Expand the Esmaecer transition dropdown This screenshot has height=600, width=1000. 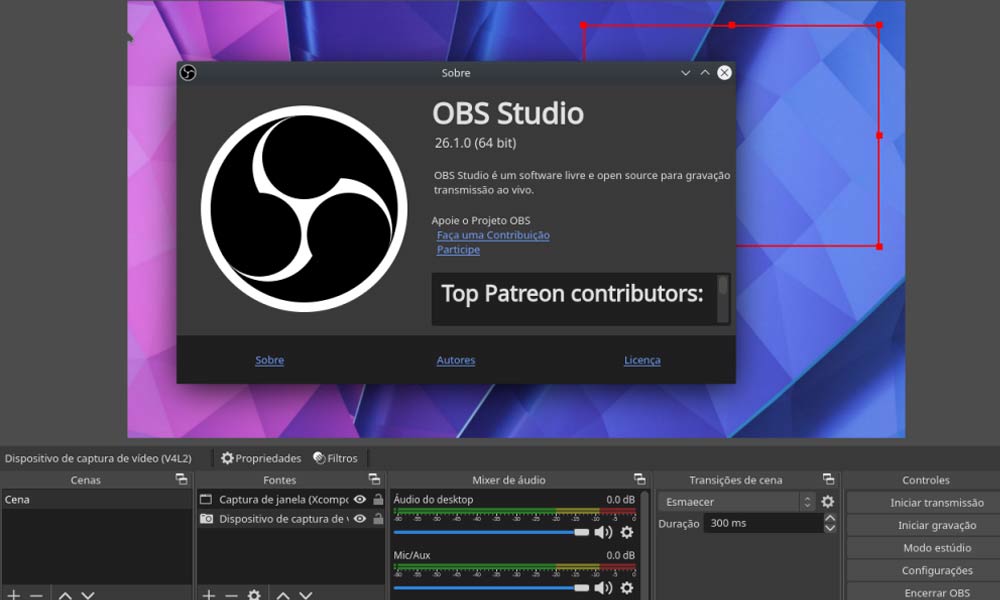click(807, 502)
